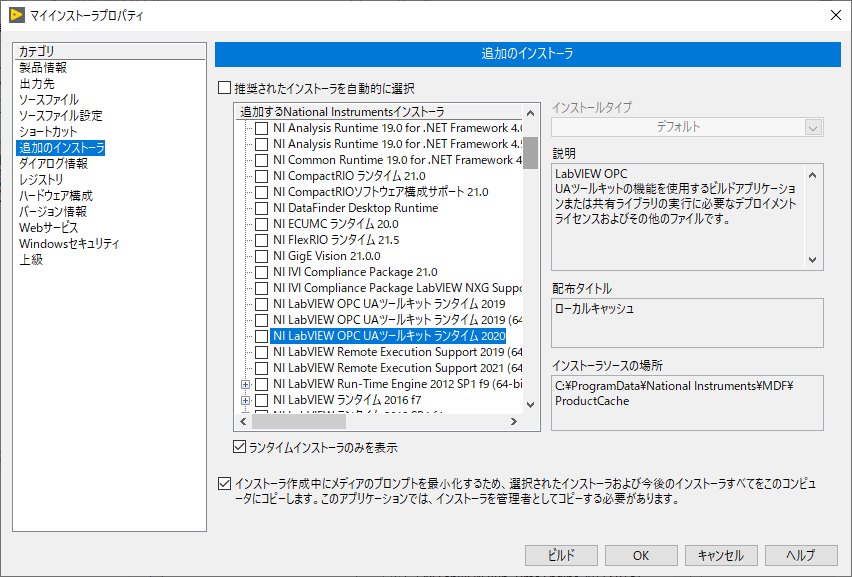The width and height of the screenshot is (852, 577).
Task: Click the LabVIEW title bar icon
Action: [x=16, y=15]
